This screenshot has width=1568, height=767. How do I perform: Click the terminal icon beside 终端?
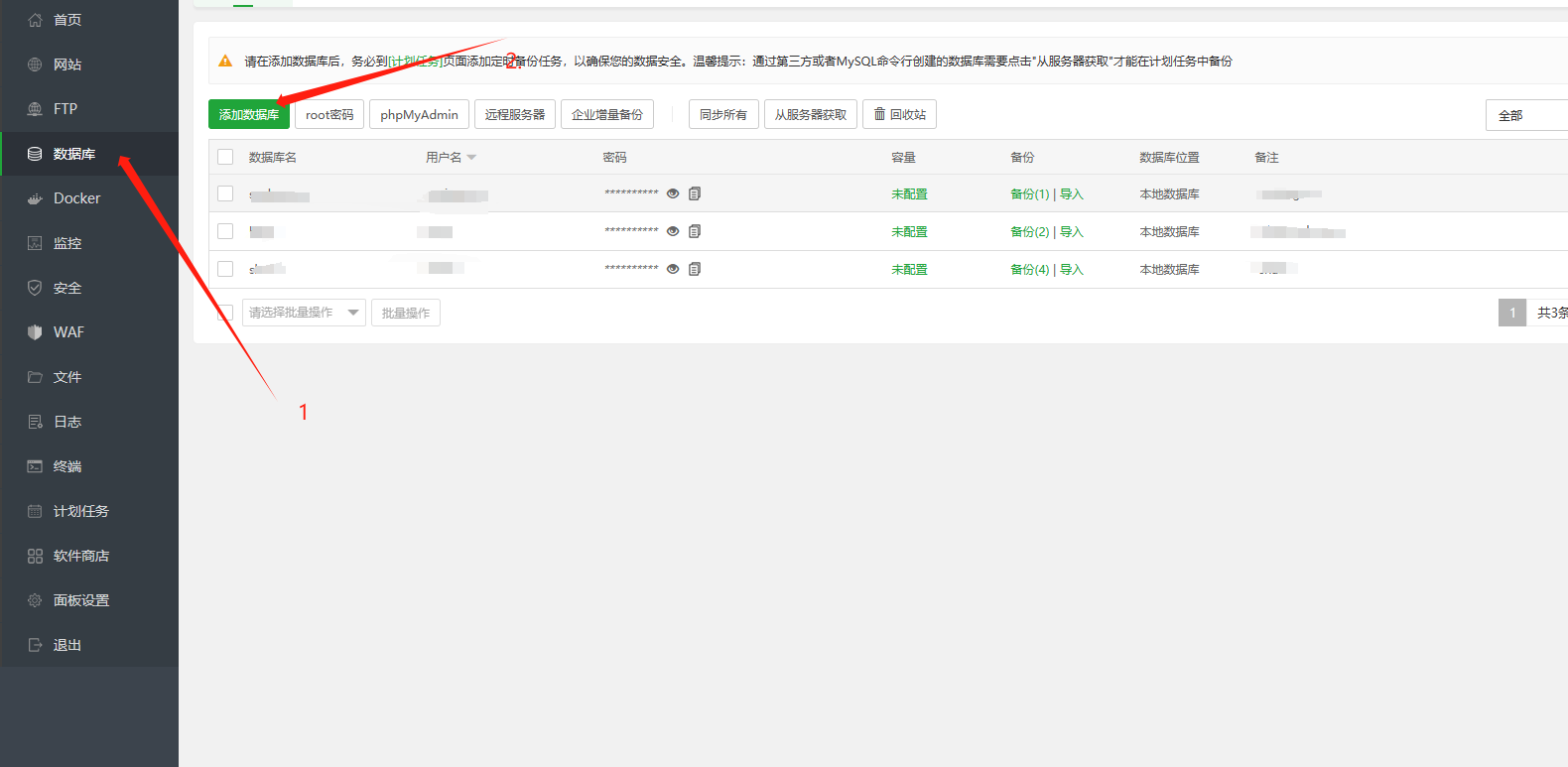35,466
